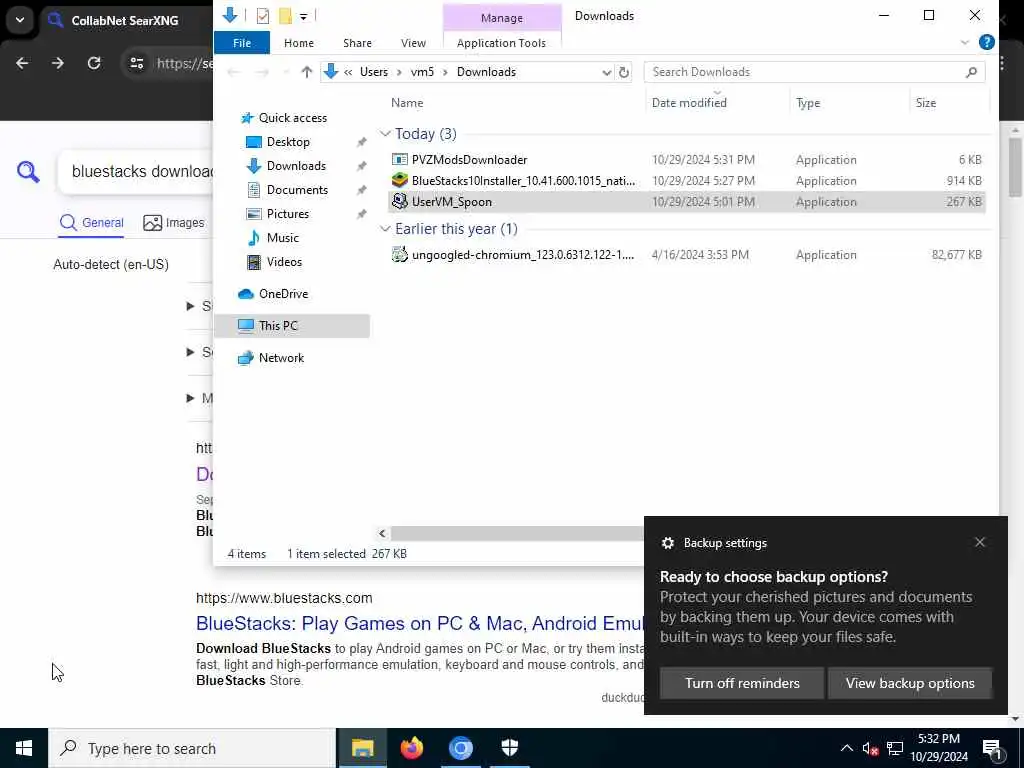The width and height of the screenshot is (1024, 768).
Task: Click the muted volume tray icon
Action: point(870,748)
